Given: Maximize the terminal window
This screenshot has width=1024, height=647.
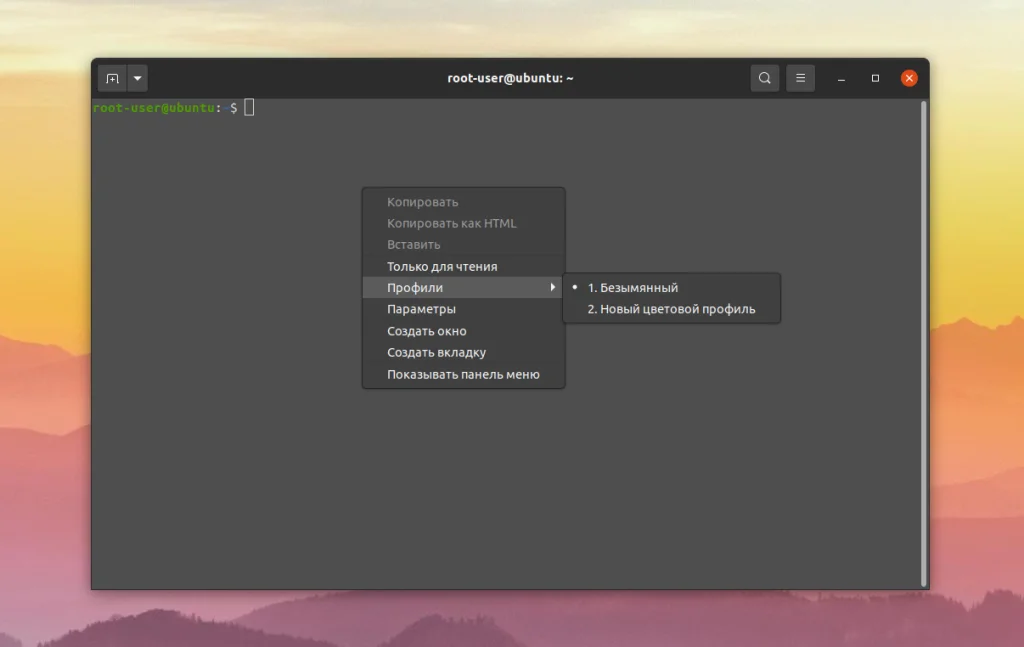Looking at the screenshot, I should (x=874, y=77).
